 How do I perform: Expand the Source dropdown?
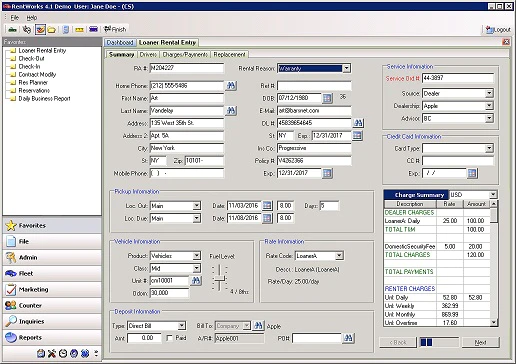[x=489, y=93]
